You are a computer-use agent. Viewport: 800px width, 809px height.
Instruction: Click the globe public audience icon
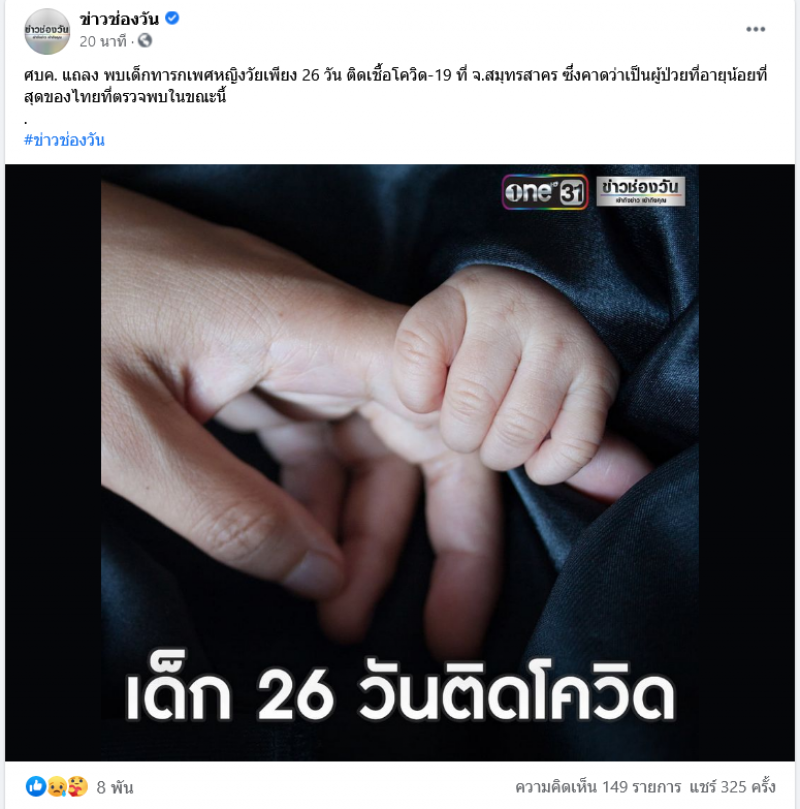(145, 41)
